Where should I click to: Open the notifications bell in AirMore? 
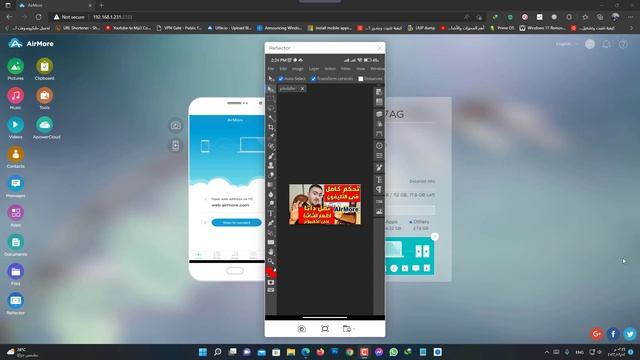tap(607, 44)
